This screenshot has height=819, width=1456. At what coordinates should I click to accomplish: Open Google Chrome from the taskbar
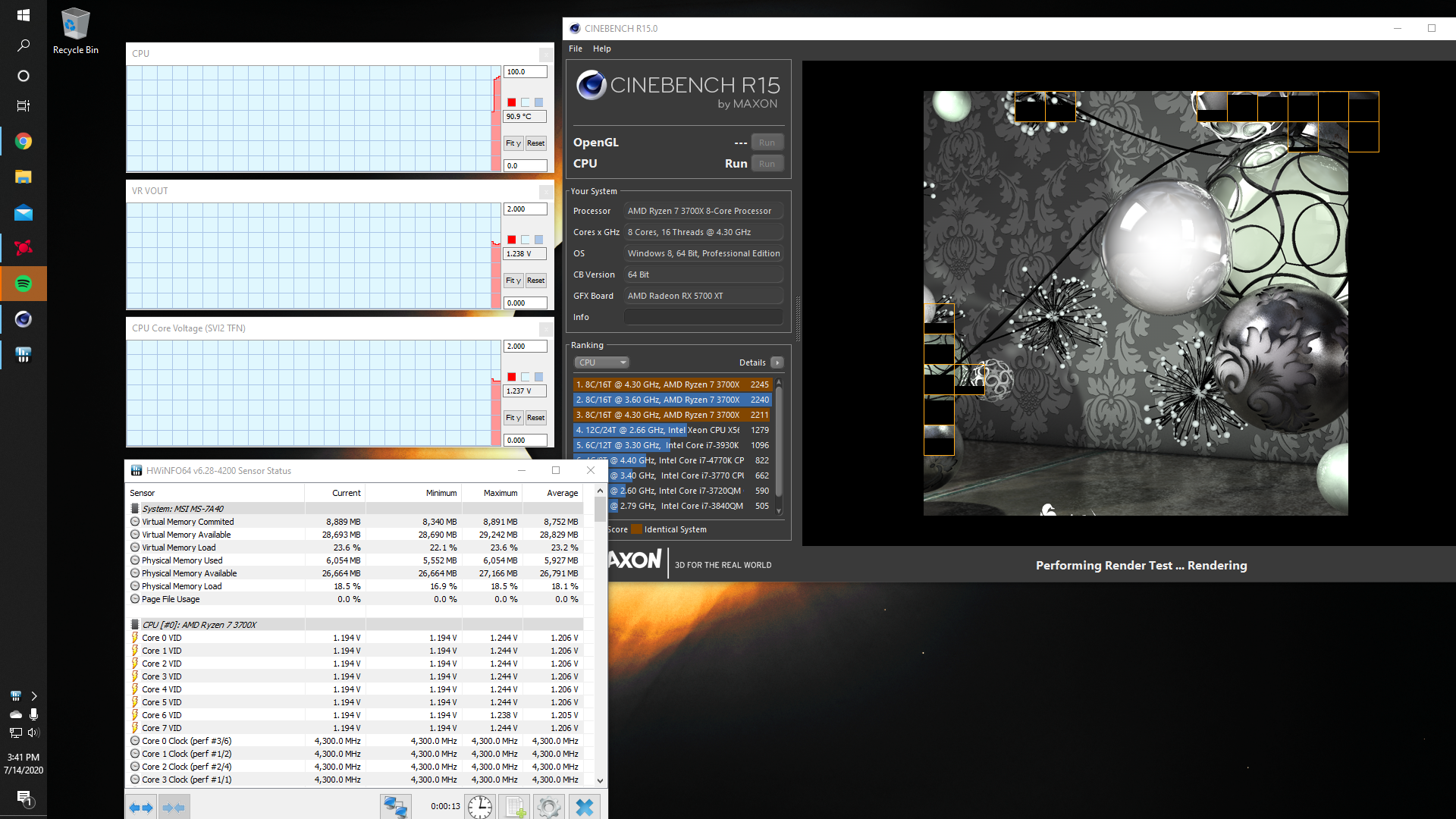point(24,142)
